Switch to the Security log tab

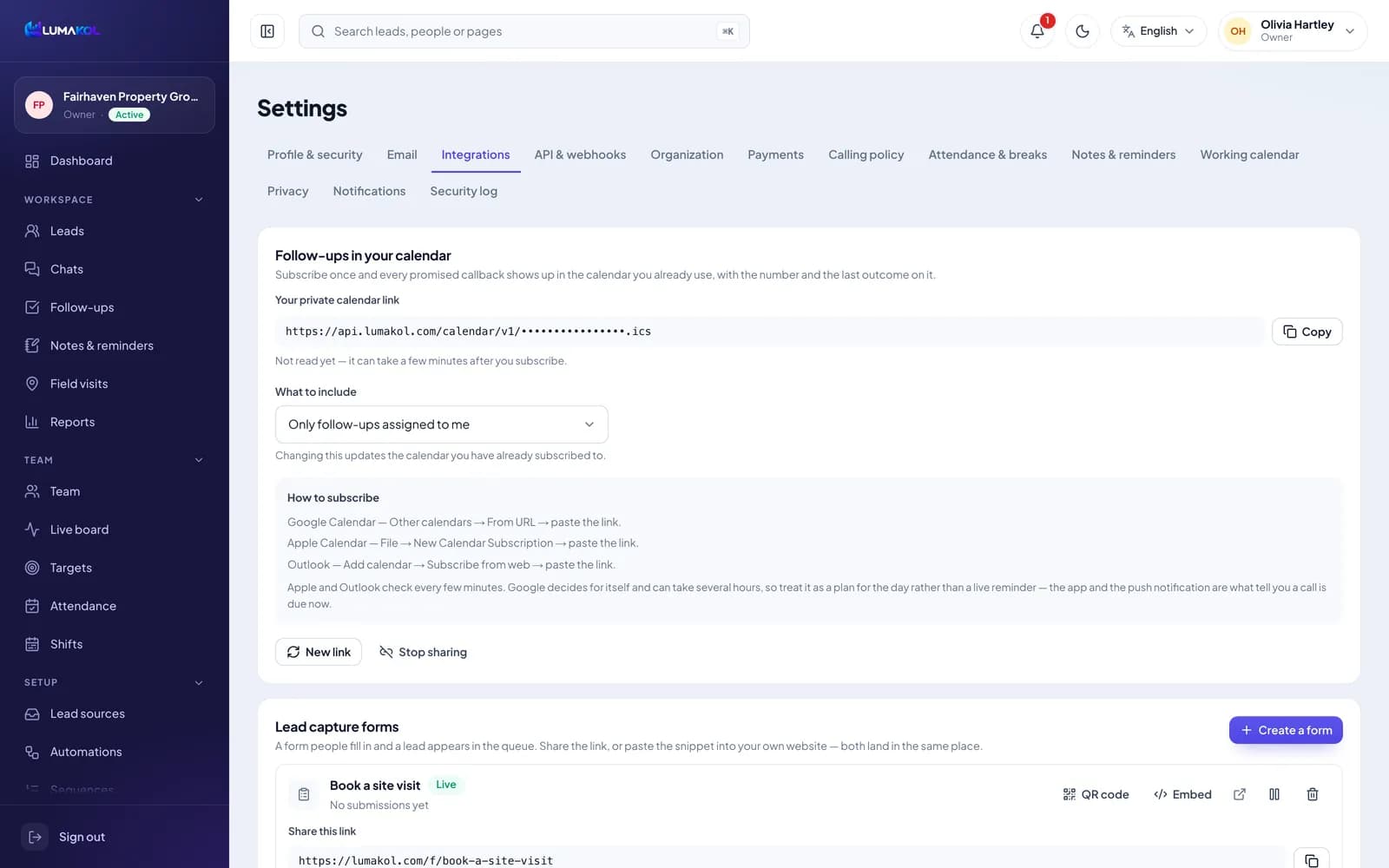(x=464, y=191)
